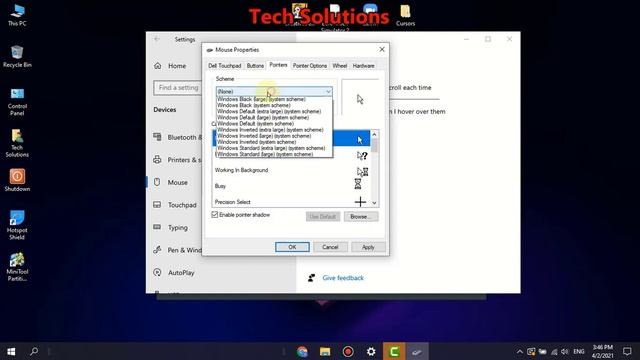The height and width of the screenshot is (360, 640).
Task: Click the Find a setting search box
Action: tap(178, 88)
